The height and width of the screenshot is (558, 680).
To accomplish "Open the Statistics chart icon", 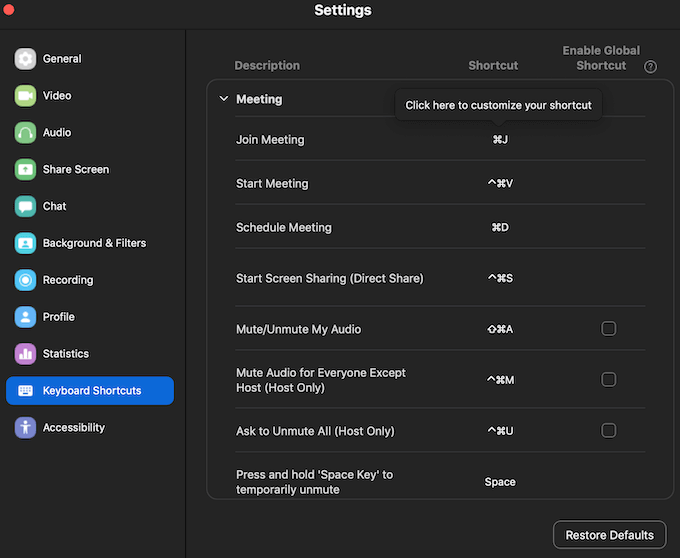I will (x=25, y=354).
